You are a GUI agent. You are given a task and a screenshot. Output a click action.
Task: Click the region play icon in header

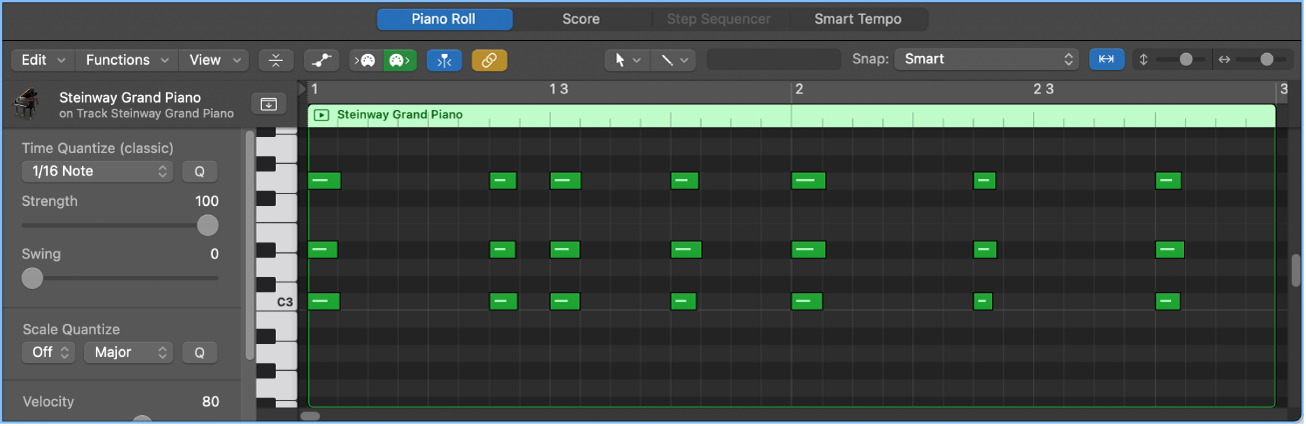[321, 115]
